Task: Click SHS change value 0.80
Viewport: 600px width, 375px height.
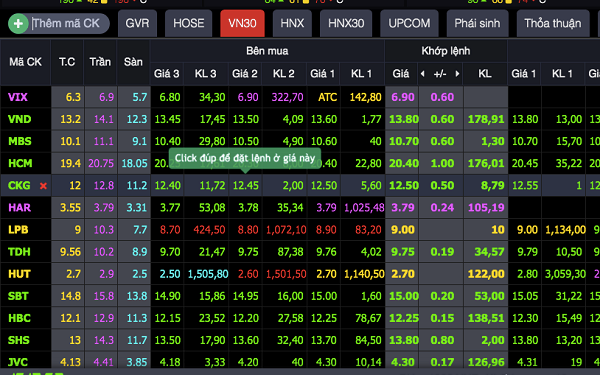Action: pos(442,340)
